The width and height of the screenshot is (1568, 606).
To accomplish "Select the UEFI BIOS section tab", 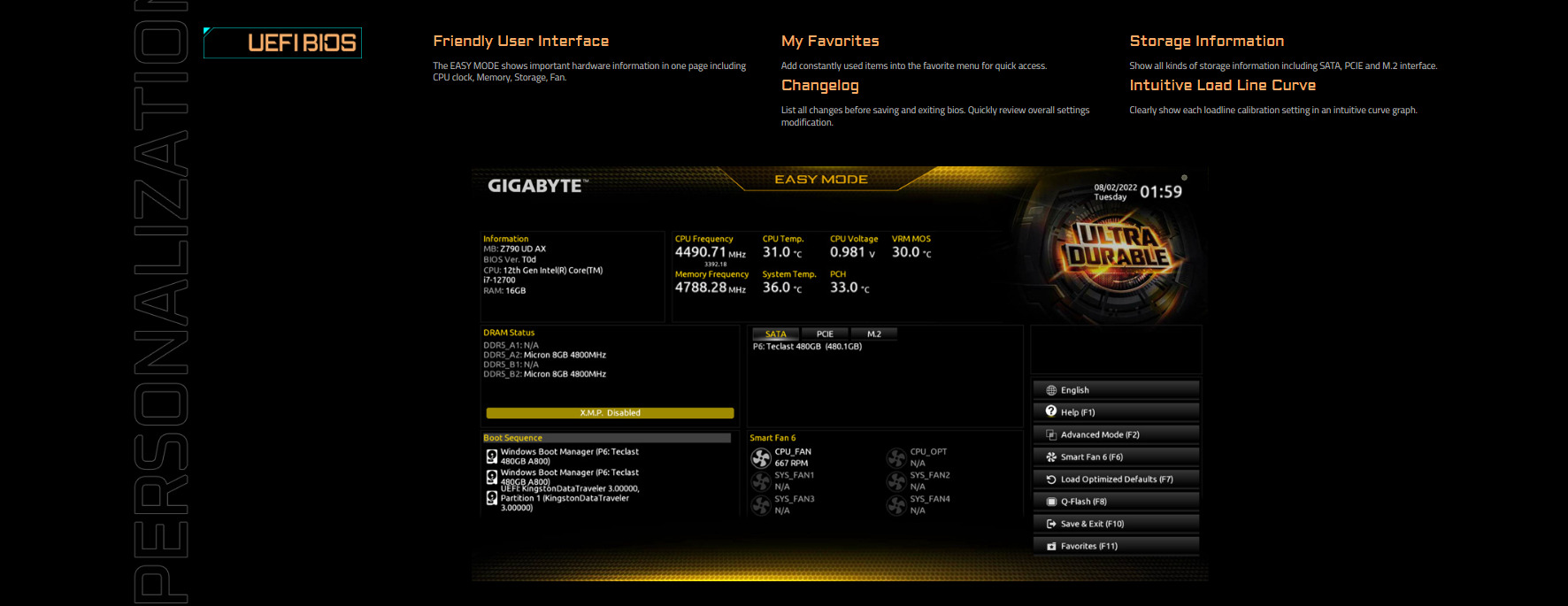I will pyautogui.click(x=283, y=42).
